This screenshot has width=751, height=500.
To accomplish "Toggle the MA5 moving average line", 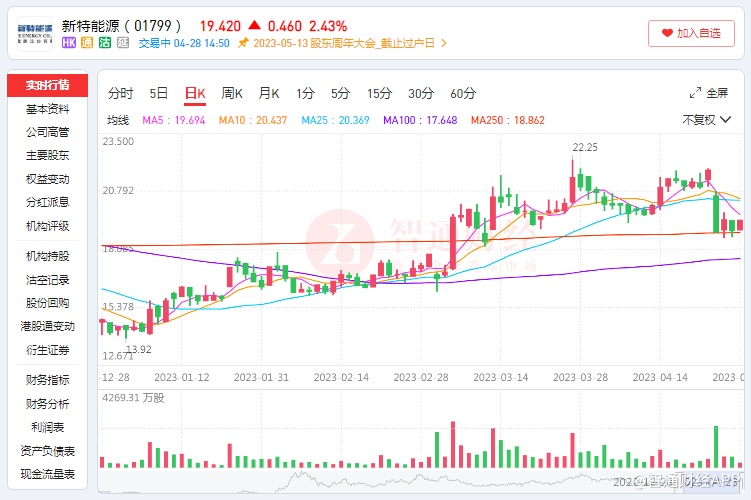I will (174, 120).
